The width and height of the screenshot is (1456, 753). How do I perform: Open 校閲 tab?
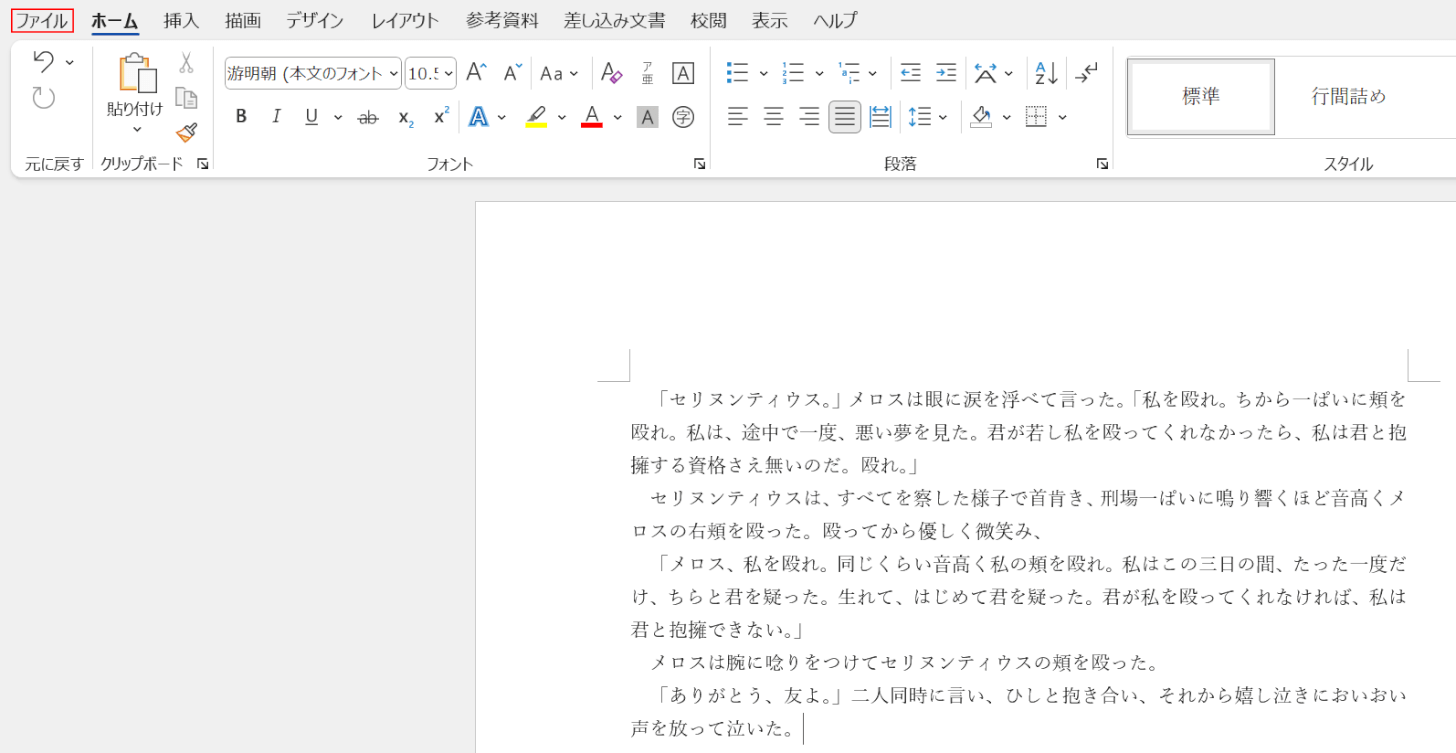point(709,20)
